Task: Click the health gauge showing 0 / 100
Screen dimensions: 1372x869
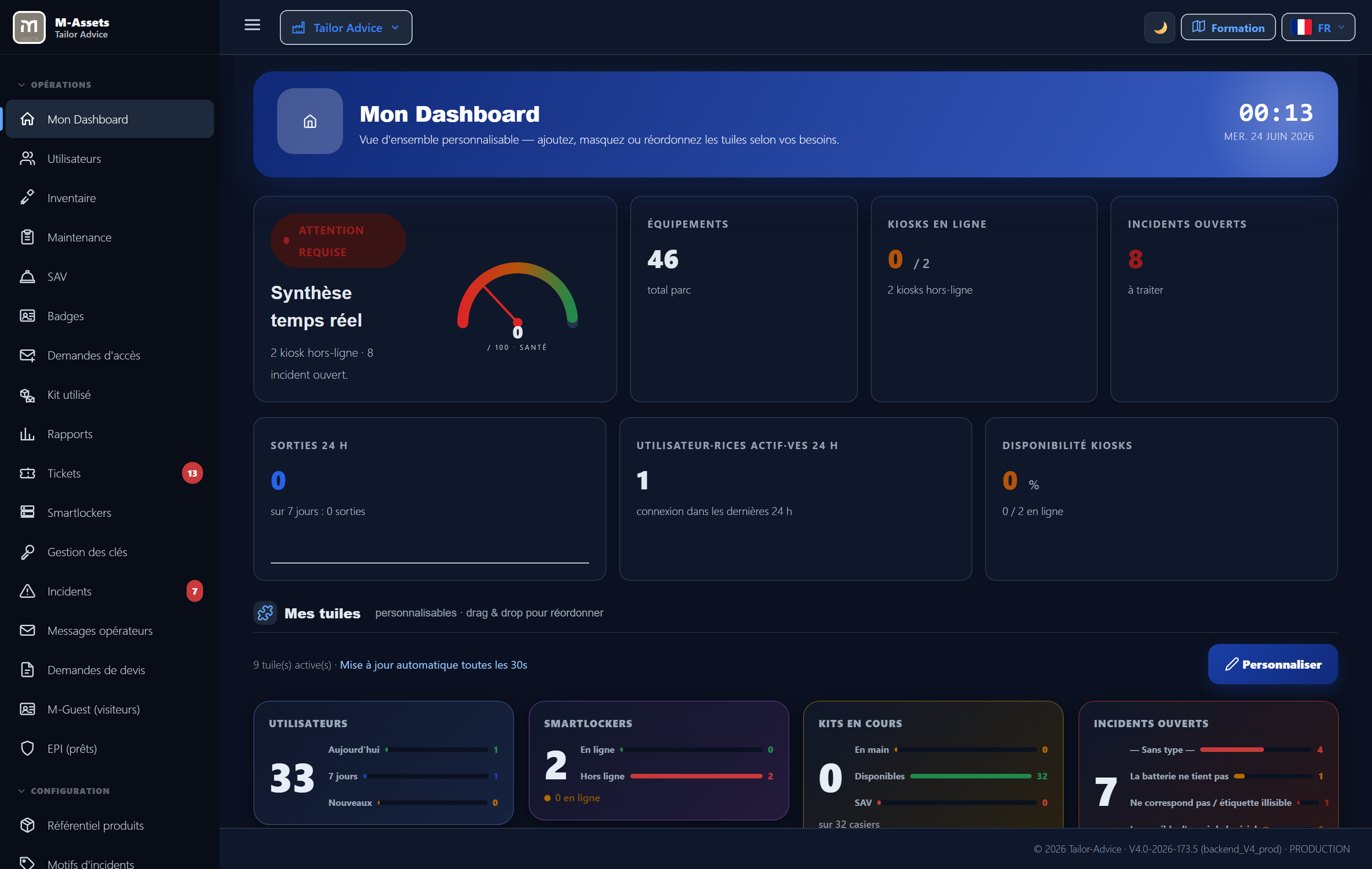Action: [517, 306]
